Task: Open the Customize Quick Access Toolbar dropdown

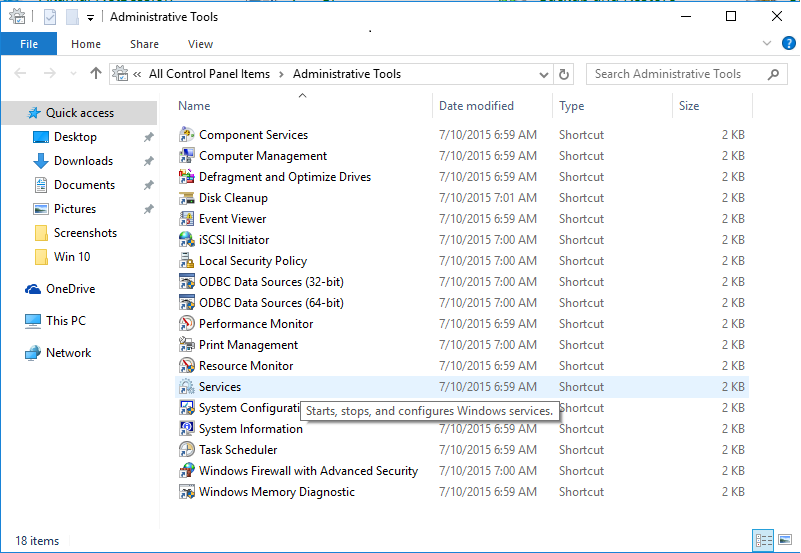Action: click(90, 18)
